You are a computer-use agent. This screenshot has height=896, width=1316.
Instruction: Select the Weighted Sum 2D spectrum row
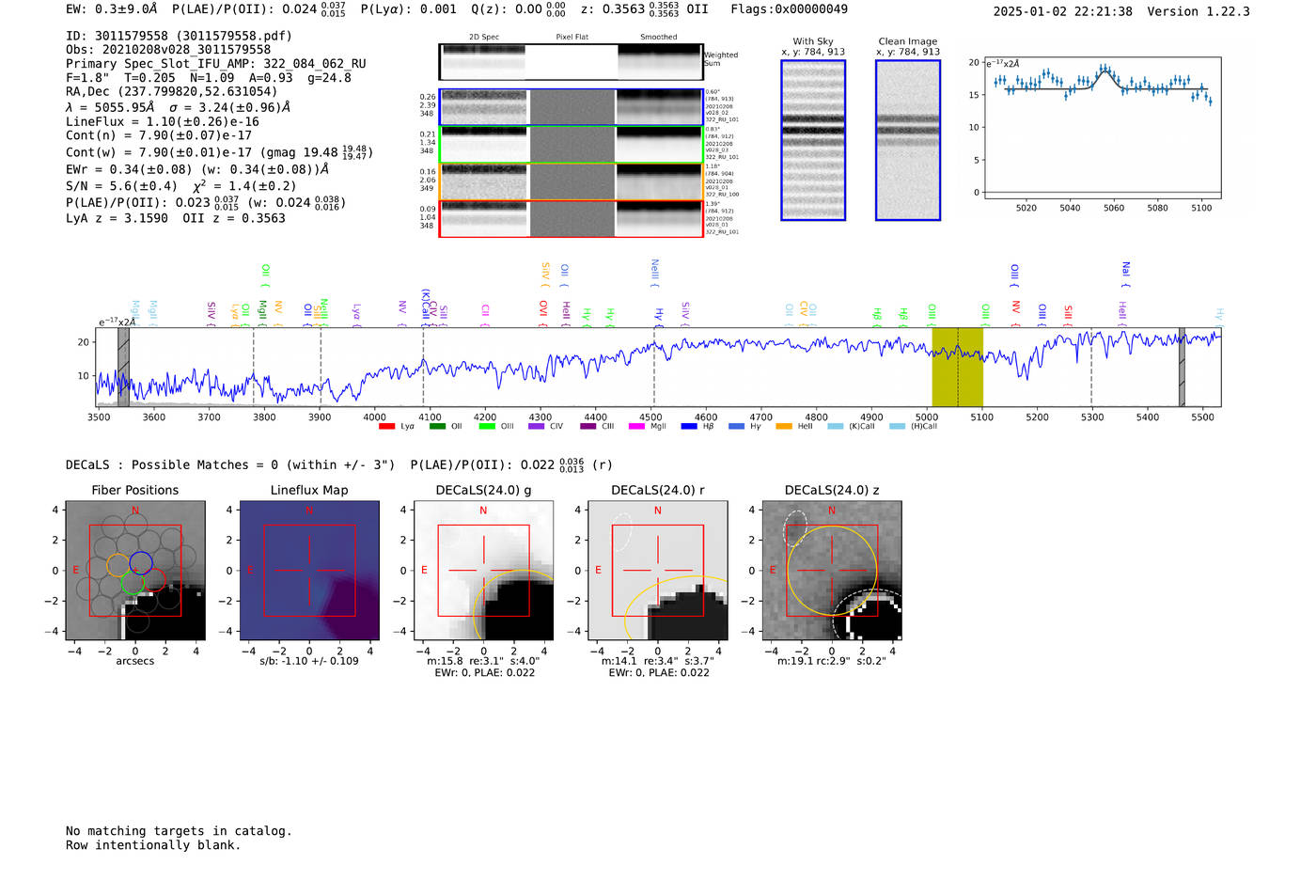pyautogui.click(x=571, y=62)
